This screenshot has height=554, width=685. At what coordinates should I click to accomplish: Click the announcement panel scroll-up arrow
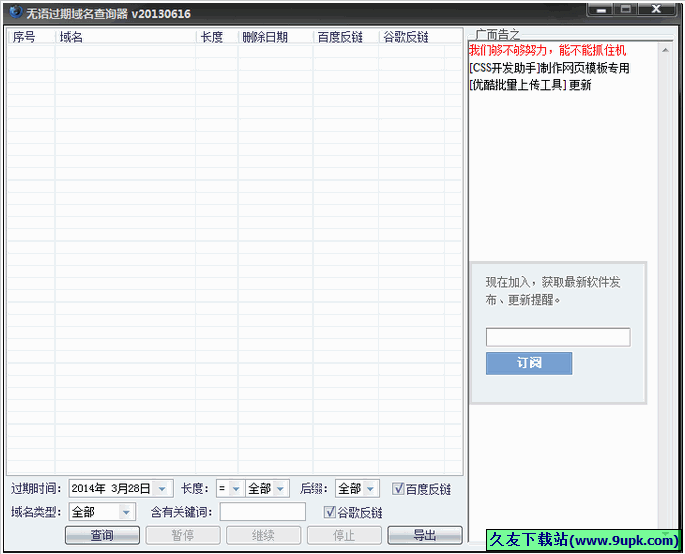coord(665,50)
